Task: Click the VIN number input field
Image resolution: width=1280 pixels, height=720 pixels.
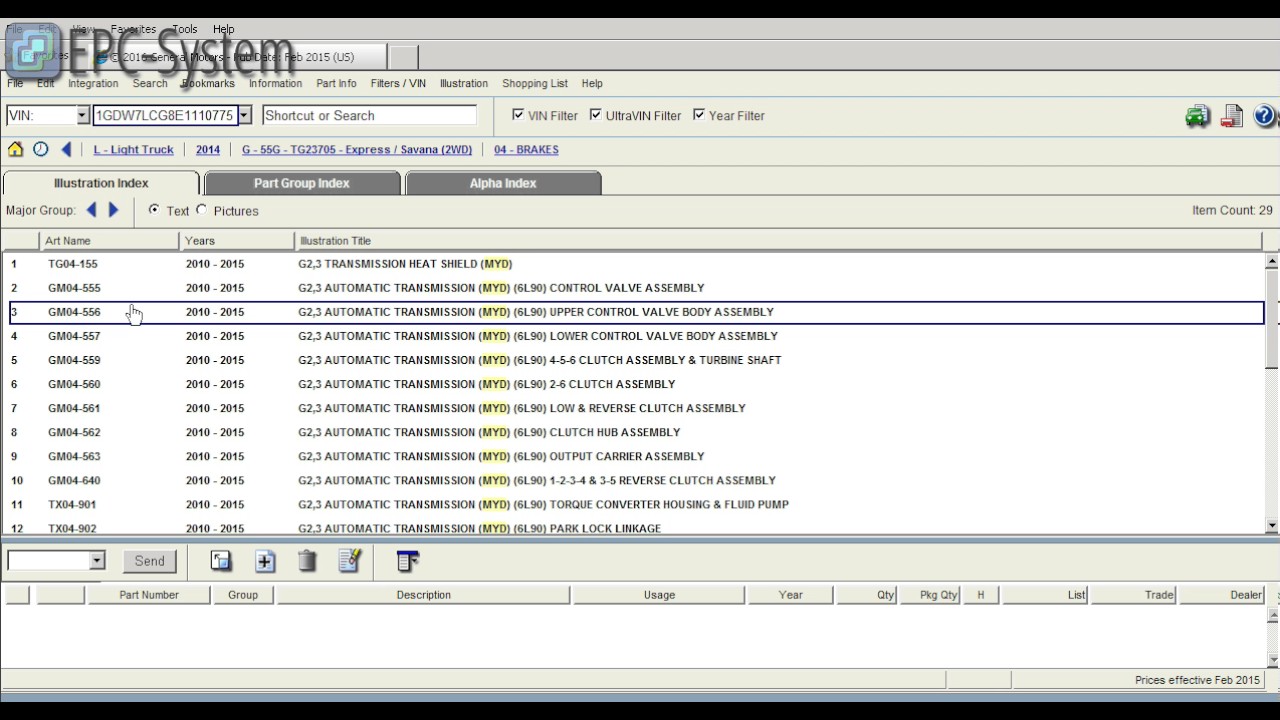Action: click(164, 115)
